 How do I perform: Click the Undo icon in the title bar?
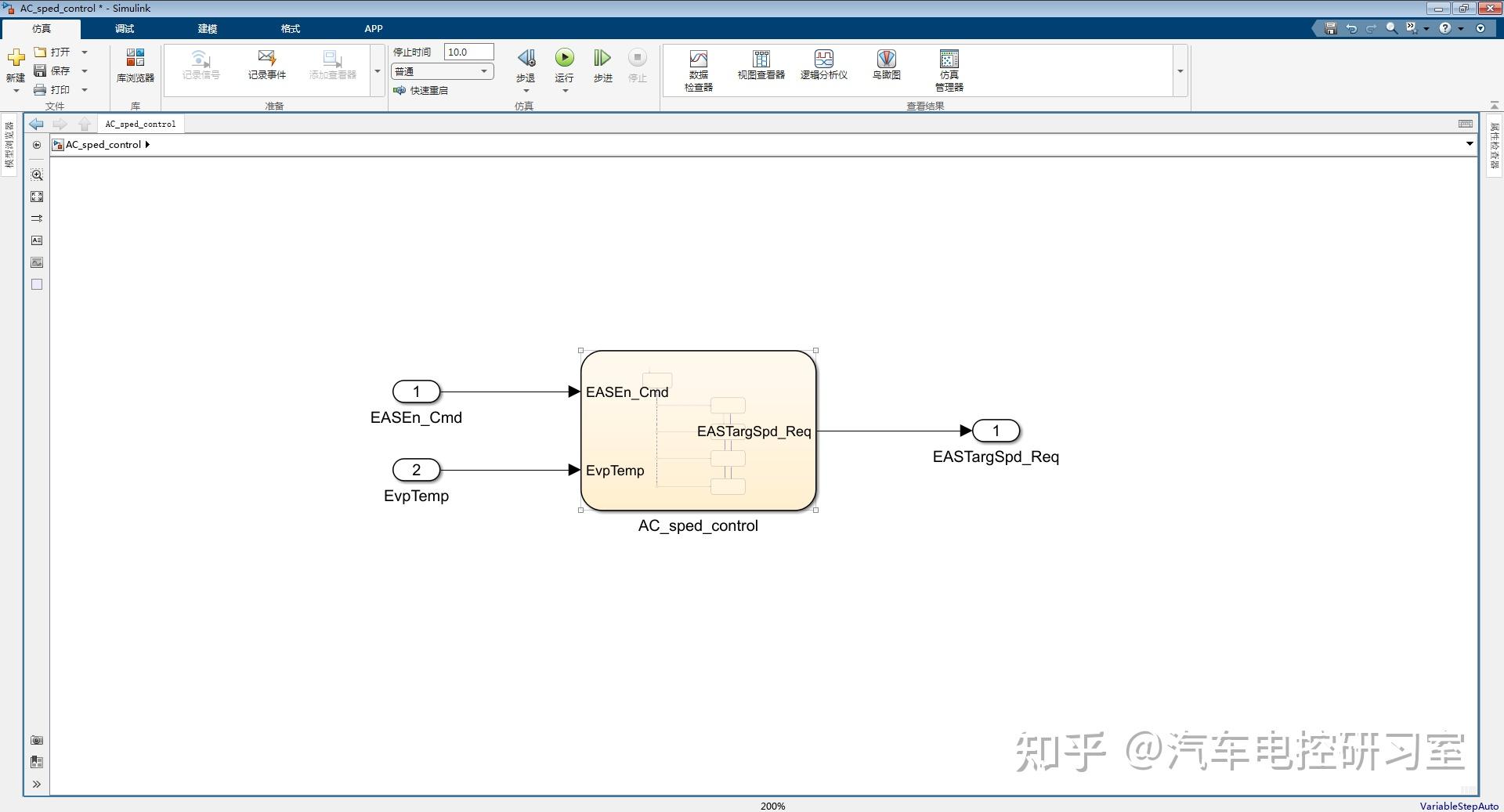point(1350,27)
